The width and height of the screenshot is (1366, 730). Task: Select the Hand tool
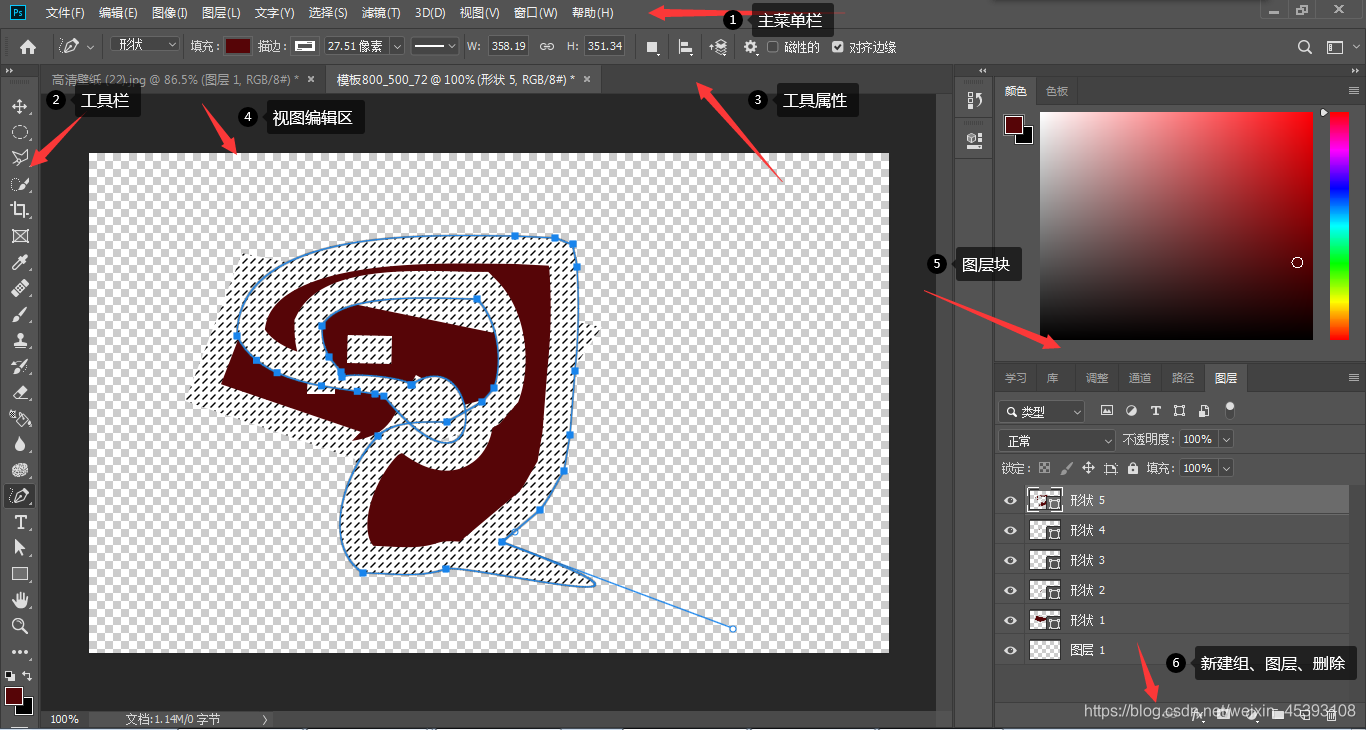[x=19, y=600]
